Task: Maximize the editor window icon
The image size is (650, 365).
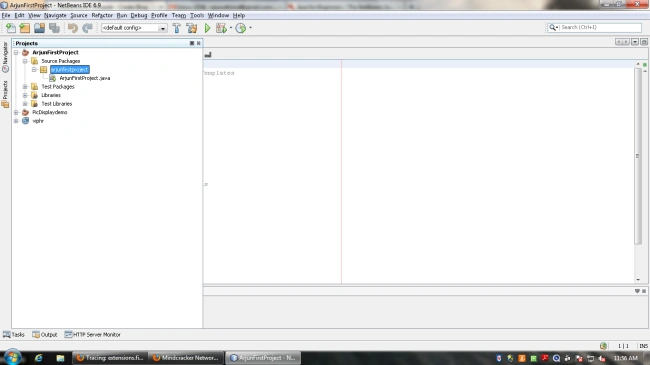Action: 644,42
